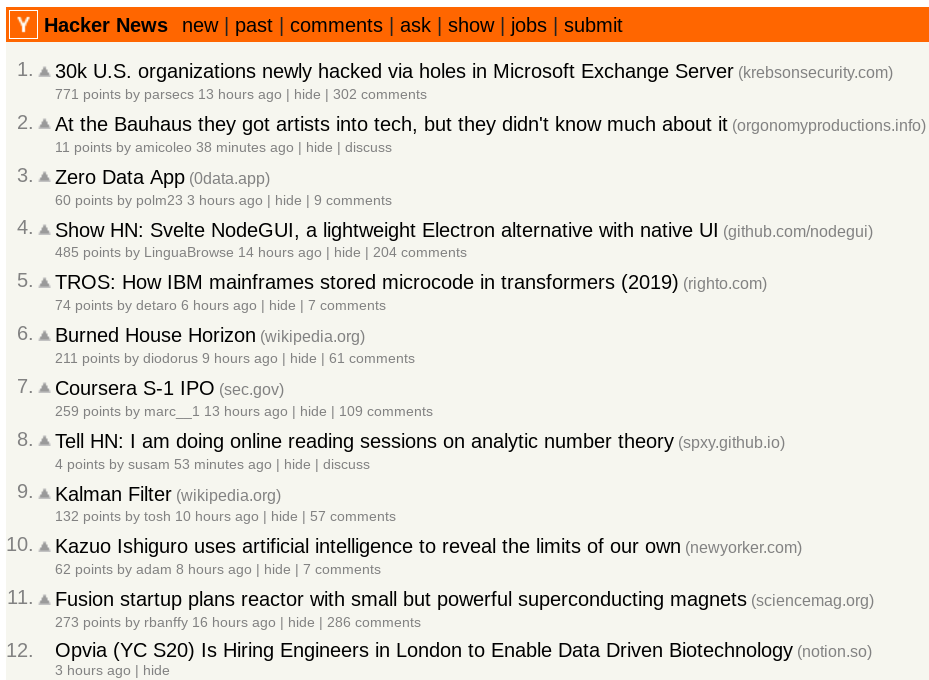Open the Opvia hiring engineers job post
Image resolution: width=929 pixels, height=680 pixels.
(423, 650)
